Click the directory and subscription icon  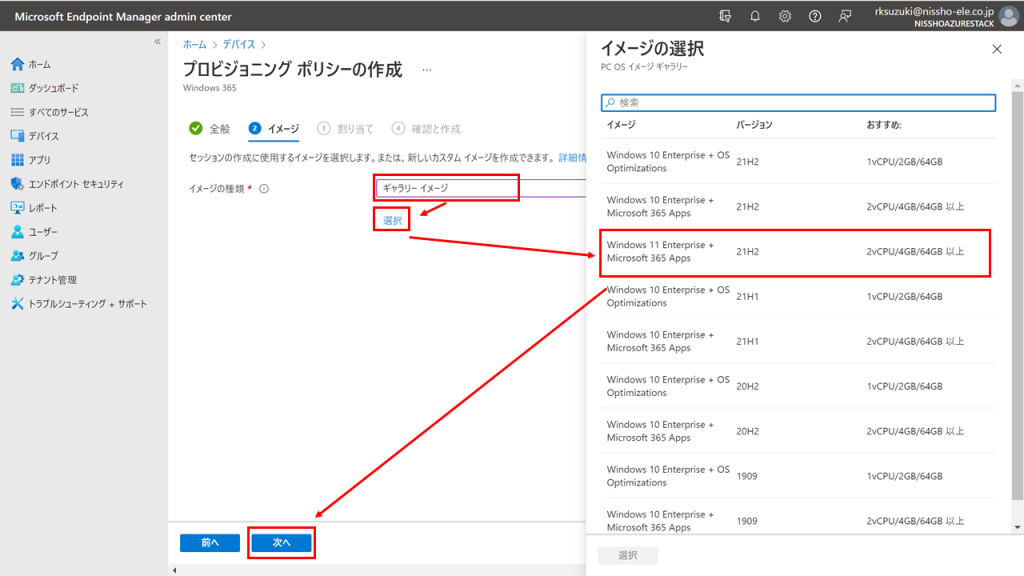pyautogui.click(x=725, y=16)
